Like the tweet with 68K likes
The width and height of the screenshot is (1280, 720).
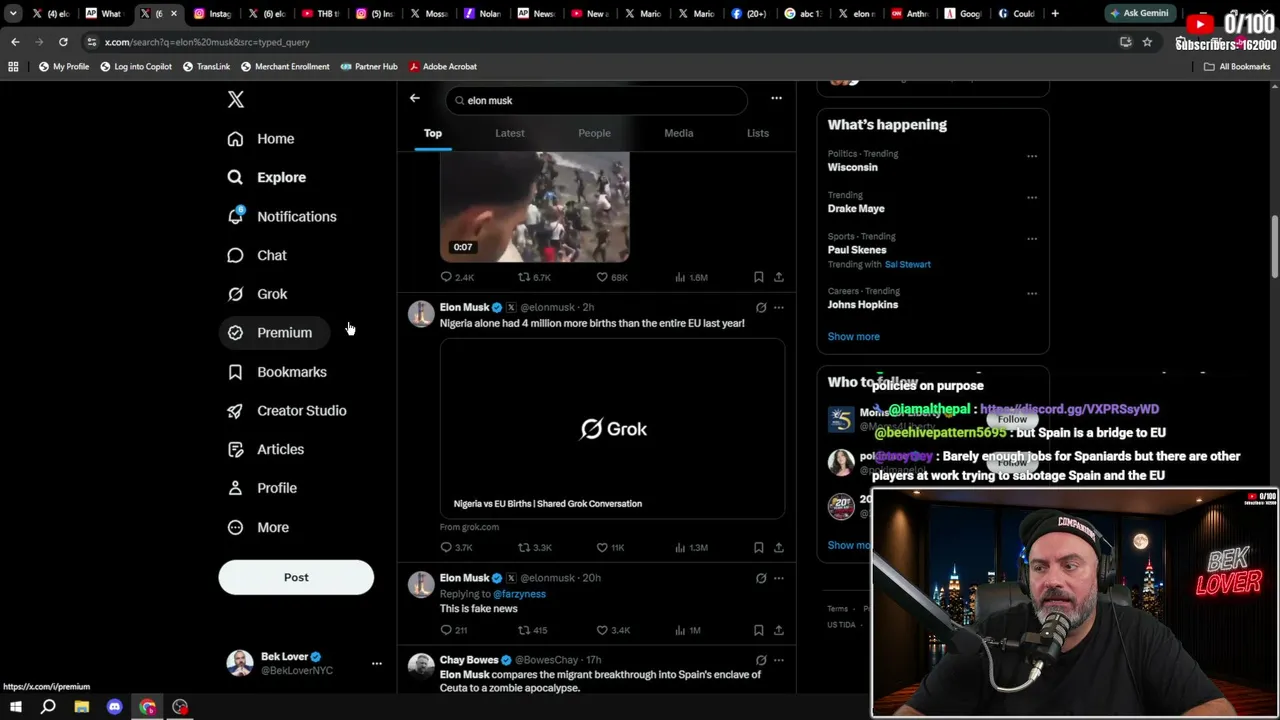pos(612,277)
